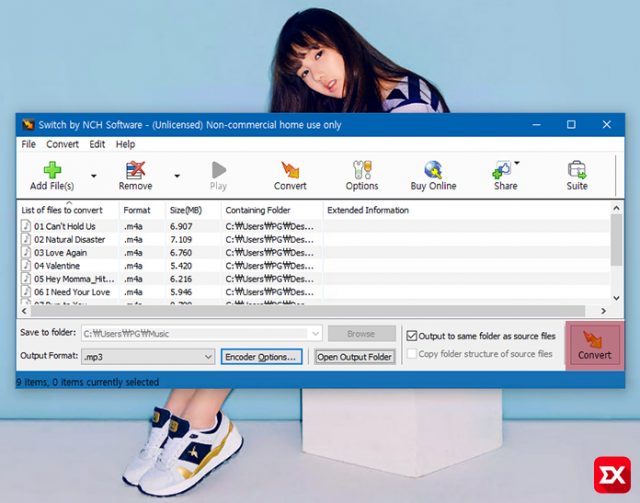This screenshot has width=640, height=503.
Task: Select the file 03 Love Again
Action: (60, 253)
